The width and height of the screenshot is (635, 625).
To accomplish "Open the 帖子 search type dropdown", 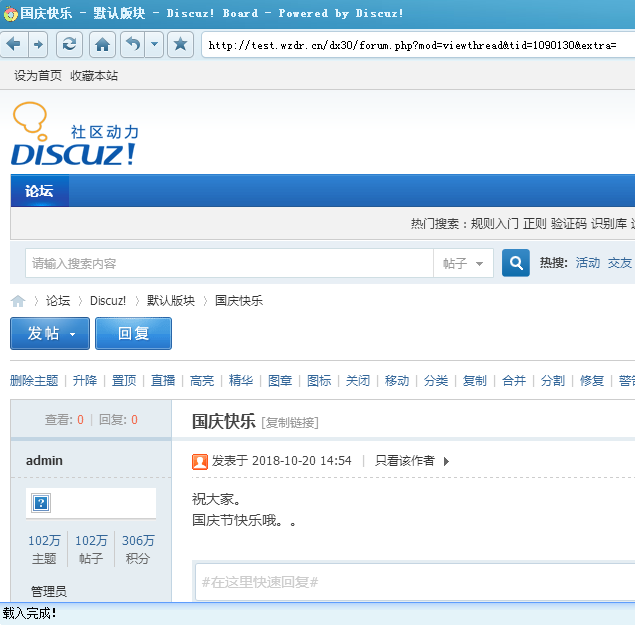I will point(463,263).
